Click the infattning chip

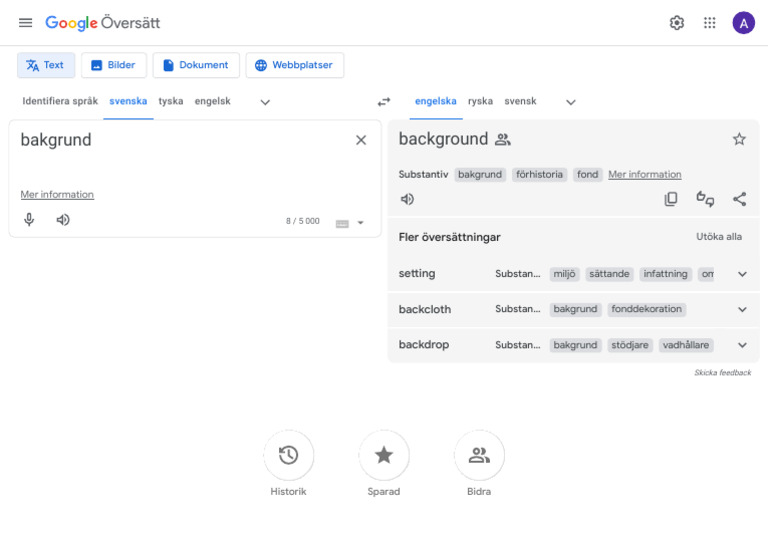pos(665,274)
